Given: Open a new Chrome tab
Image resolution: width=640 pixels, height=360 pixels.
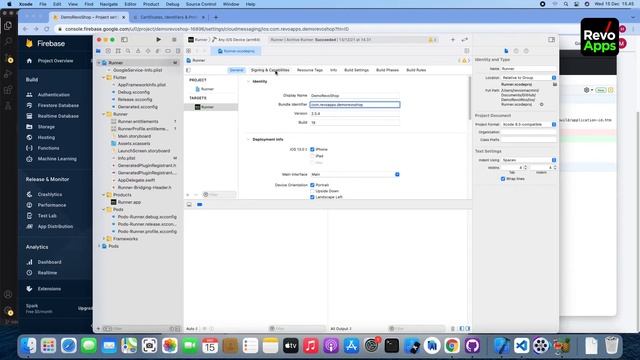Looking at the screenshot, I should pyautogui.click(x=216, y=17).
